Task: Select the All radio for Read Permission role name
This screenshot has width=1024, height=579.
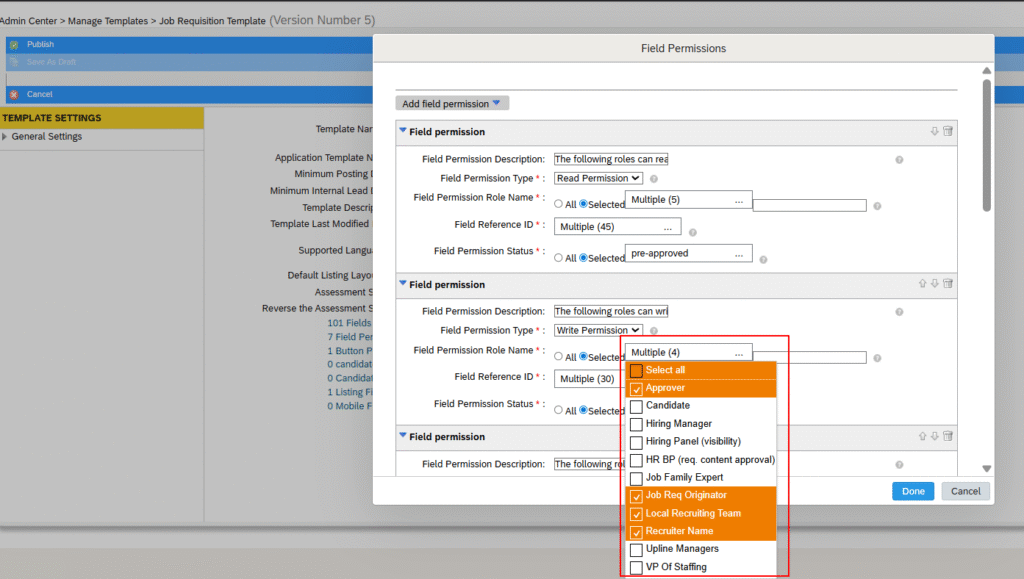Action: 559,204
